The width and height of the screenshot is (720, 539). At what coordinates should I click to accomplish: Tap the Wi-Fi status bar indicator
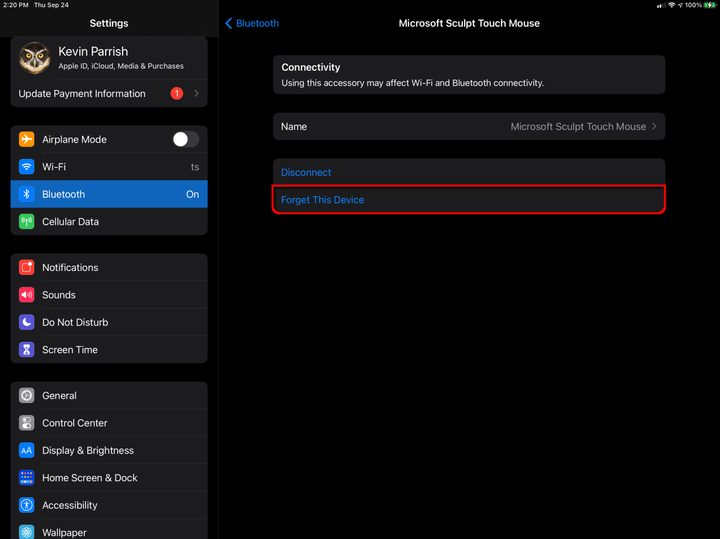coord(671,5)
